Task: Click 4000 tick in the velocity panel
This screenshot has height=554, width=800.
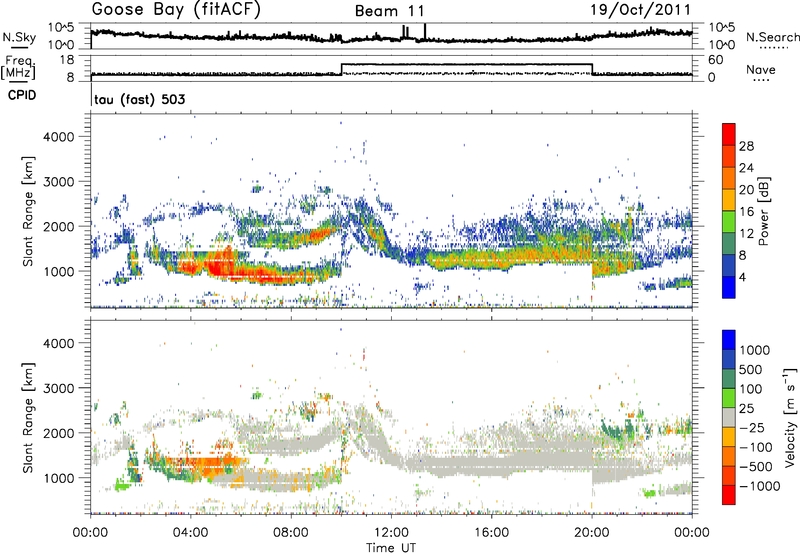Action: coord(59,343)
